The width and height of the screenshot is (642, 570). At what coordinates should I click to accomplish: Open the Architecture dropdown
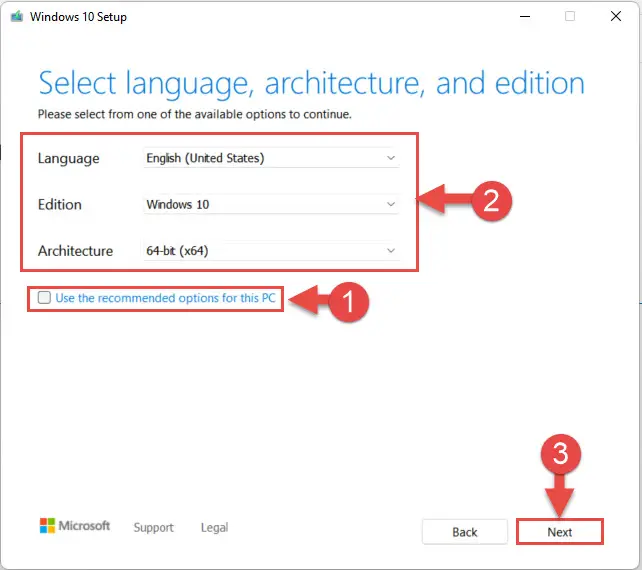(271, 251)
